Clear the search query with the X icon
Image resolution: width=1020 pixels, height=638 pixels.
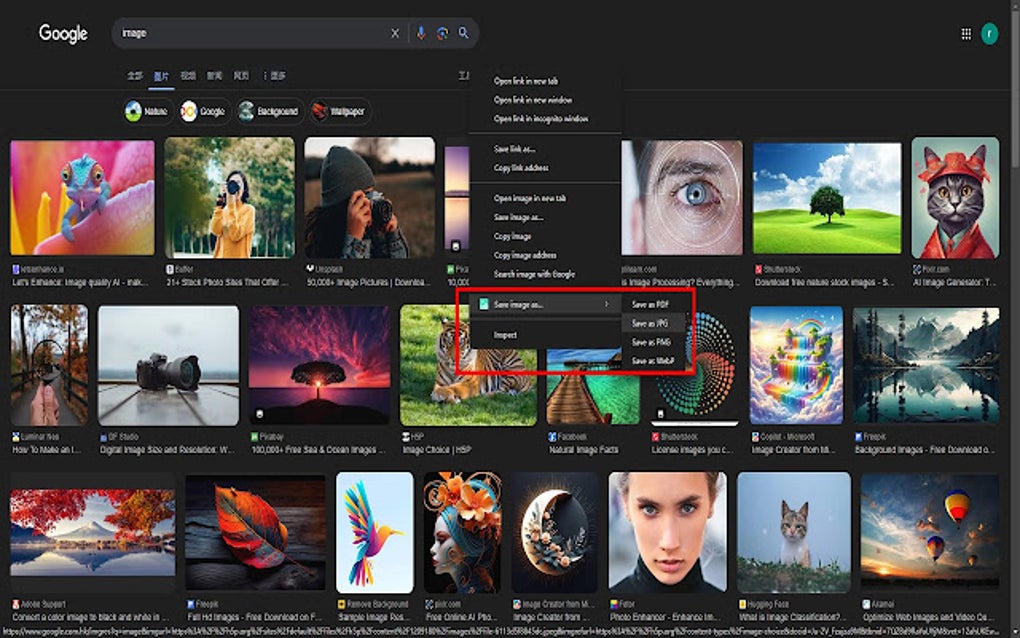pos(395,33)
